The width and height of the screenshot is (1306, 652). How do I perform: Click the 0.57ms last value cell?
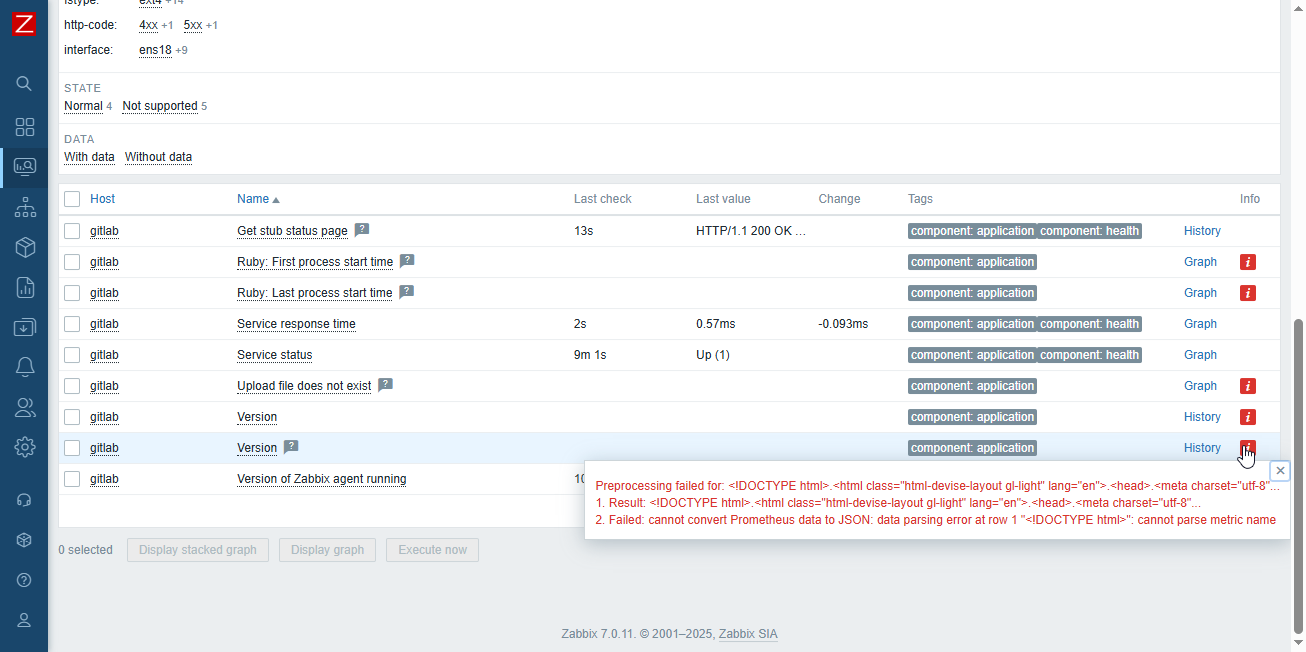point(716,324)
